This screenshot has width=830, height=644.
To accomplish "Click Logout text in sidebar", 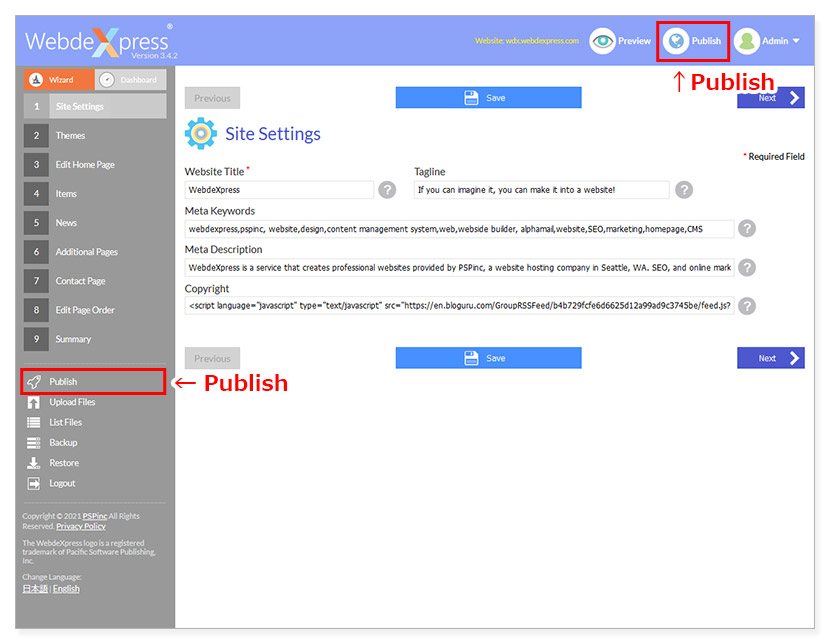I will pos(62,483).
